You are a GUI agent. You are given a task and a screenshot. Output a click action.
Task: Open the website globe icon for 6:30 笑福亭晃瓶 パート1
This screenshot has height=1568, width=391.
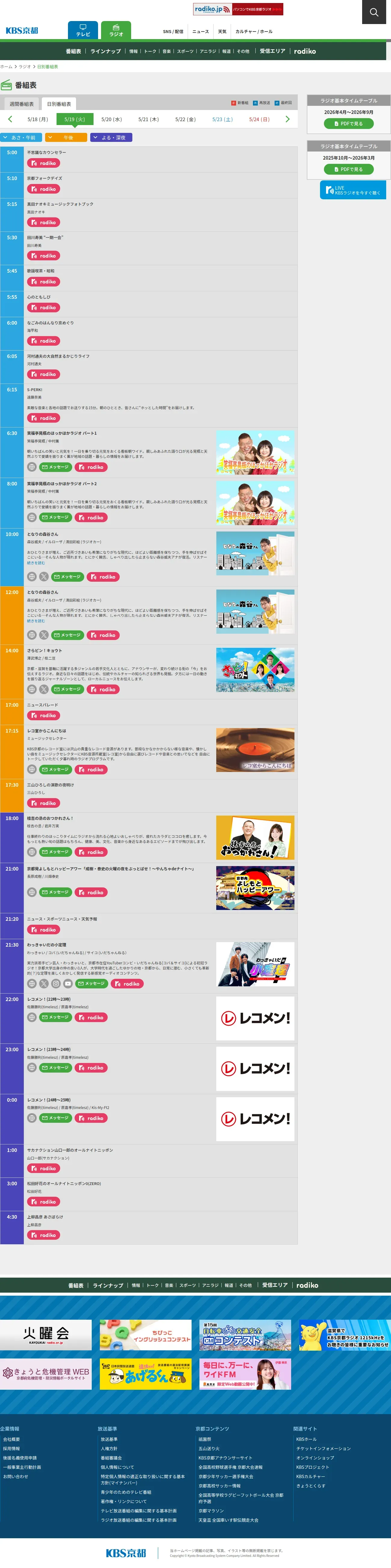32,467
